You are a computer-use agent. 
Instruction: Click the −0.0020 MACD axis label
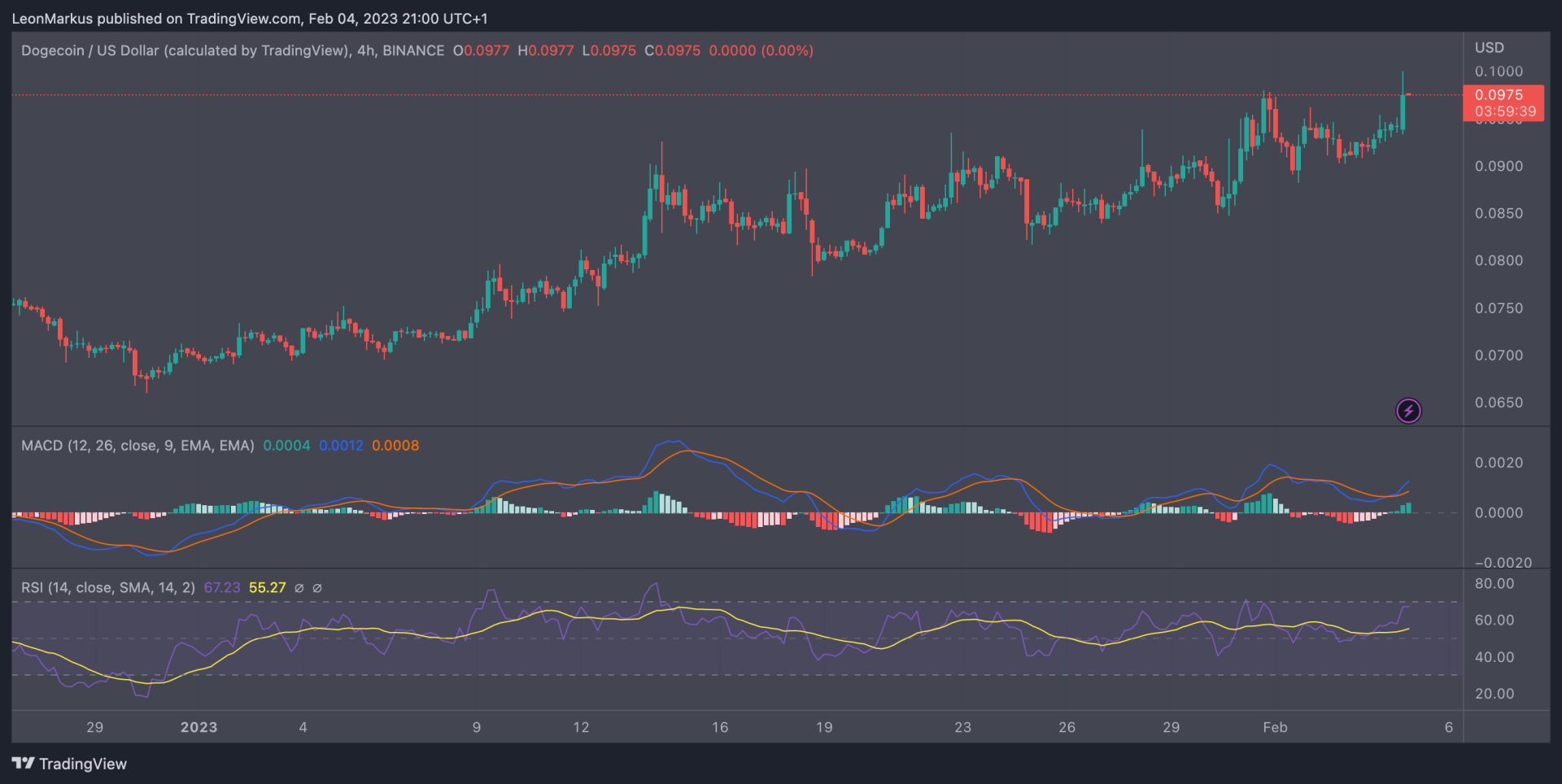pos(1503,563)
